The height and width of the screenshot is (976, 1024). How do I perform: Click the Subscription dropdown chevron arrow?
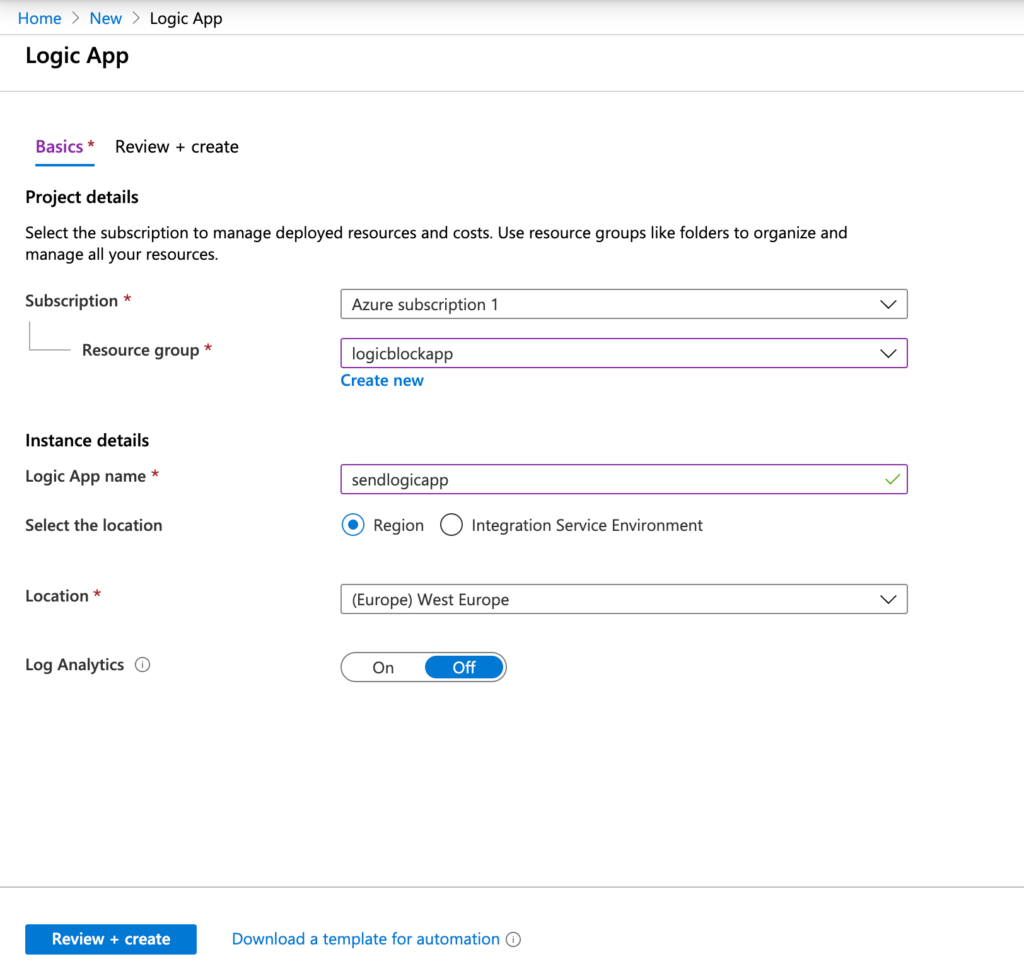[x=888, y=304]
